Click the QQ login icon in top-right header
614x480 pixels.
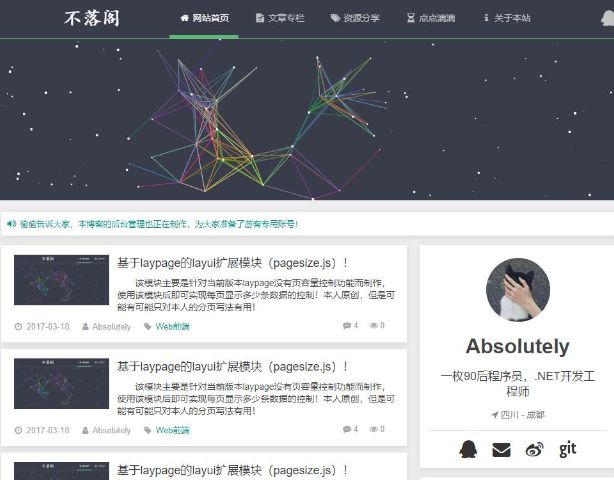608,18
